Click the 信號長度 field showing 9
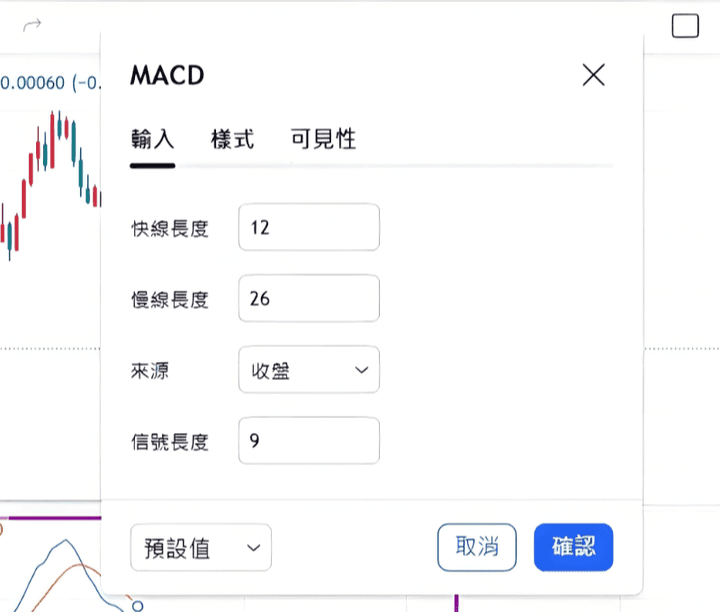Image resolution: width=720 pixels, height=612 pixels. pos(309,441)
